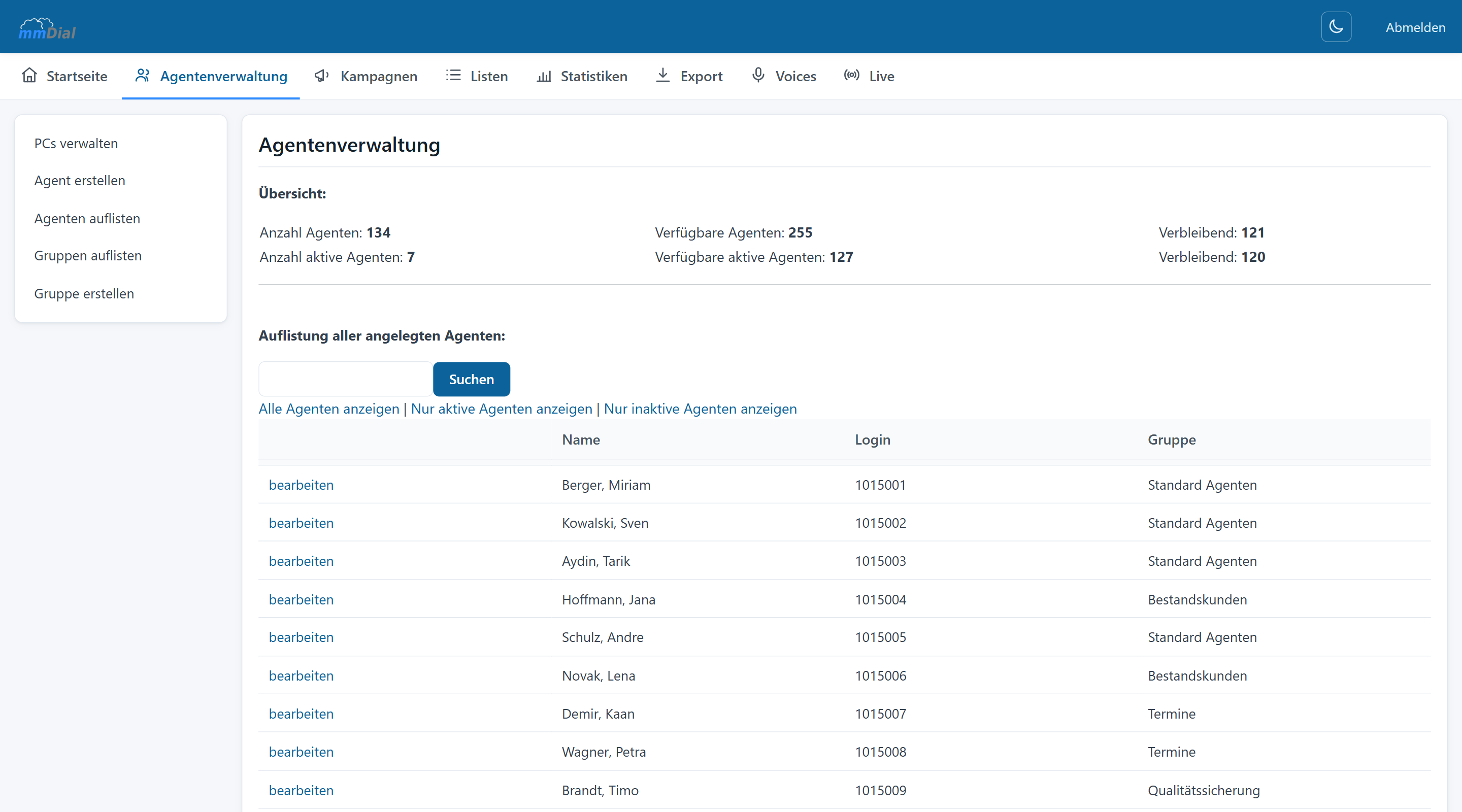Click login number 1015002
This screenshot has width=1462, height=812.
(x=880, y=523)
